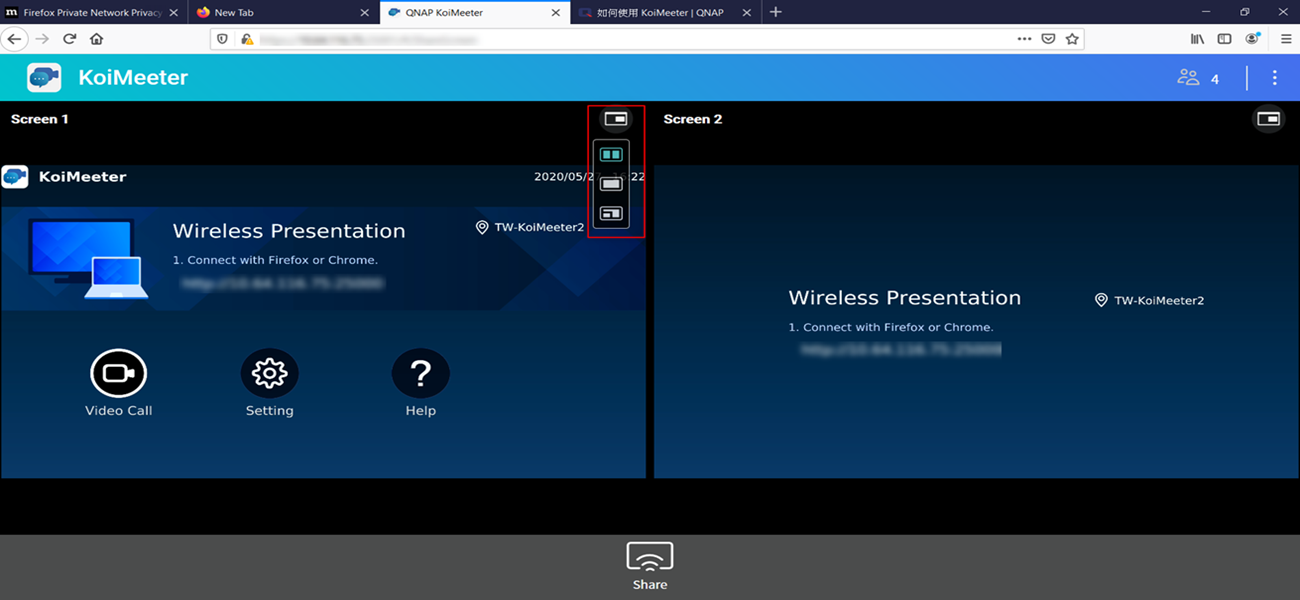Viewport: 1300px width, 600px height.
Task: Open the Setting gear icon
Action: pyautogui.click(x=269, y=374)
